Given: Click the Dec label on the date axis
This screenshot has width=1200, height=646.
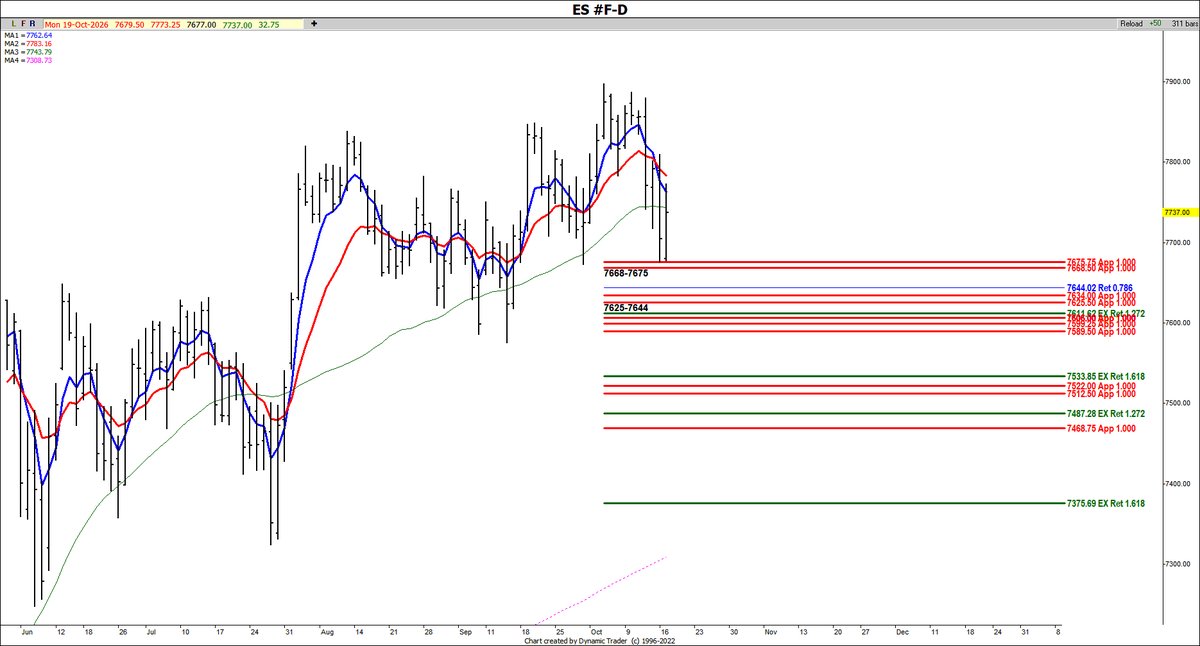Looking at the screenshot, I should click(x=902, y=633).
